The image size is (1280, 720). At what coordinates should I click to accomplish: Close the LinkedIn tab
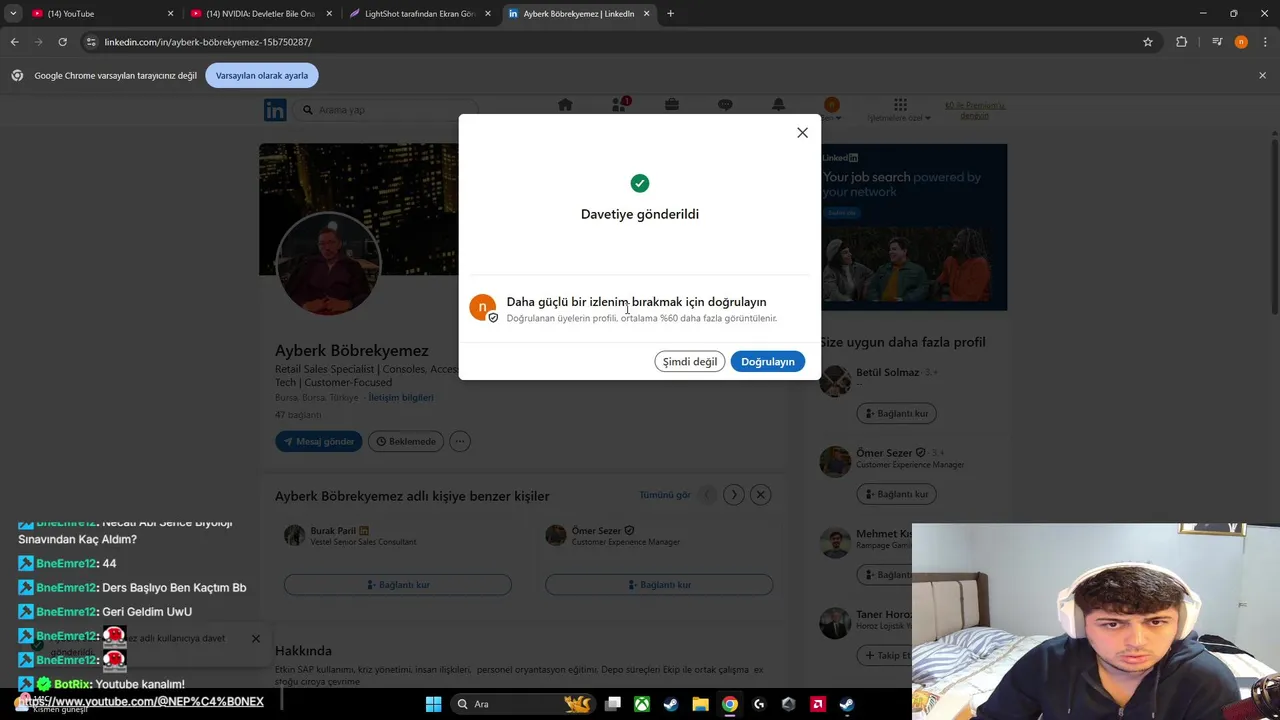[646, 14]
